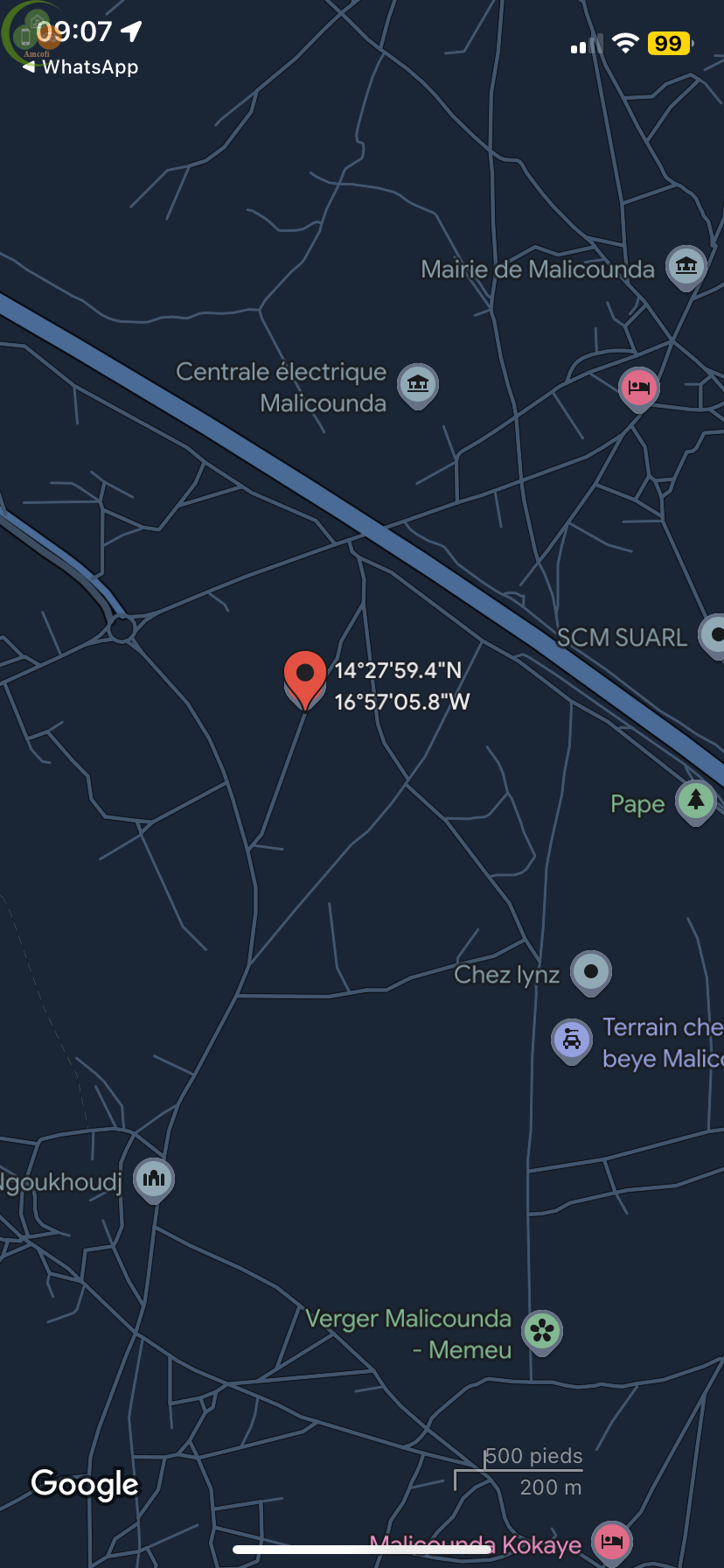Image resolution: width=724 pixels, height=1568 pixels.
Task: Tap the red dropped location pin
Action: pyautogui.click(x=305, y=679)
